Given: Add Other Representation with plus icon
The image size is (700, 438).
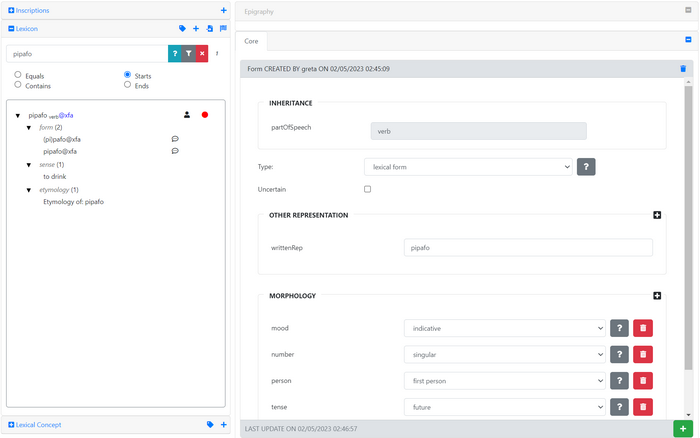Looking at the screenshot, I should [x=657, y=215].
